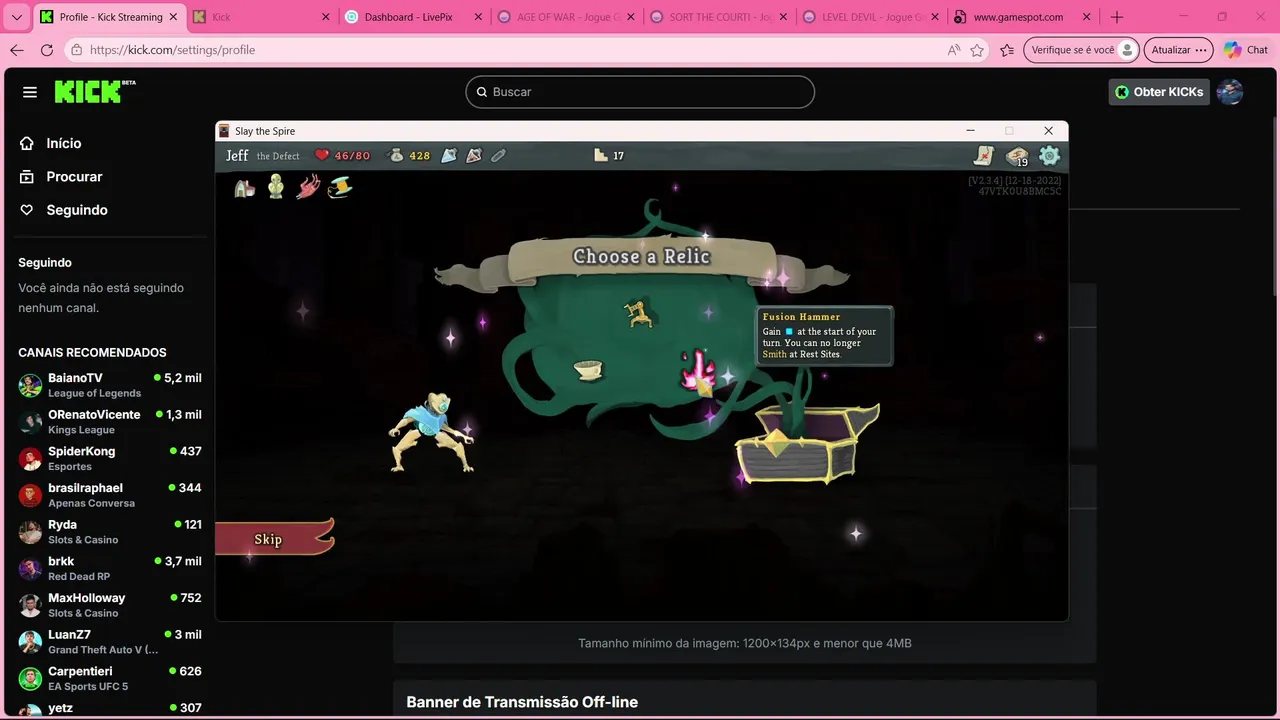This screenshot has width=1280, height=720.
Task: Click the avatar icon for BaianoTV
Action: pyautogui.click(x=30, y=385)
